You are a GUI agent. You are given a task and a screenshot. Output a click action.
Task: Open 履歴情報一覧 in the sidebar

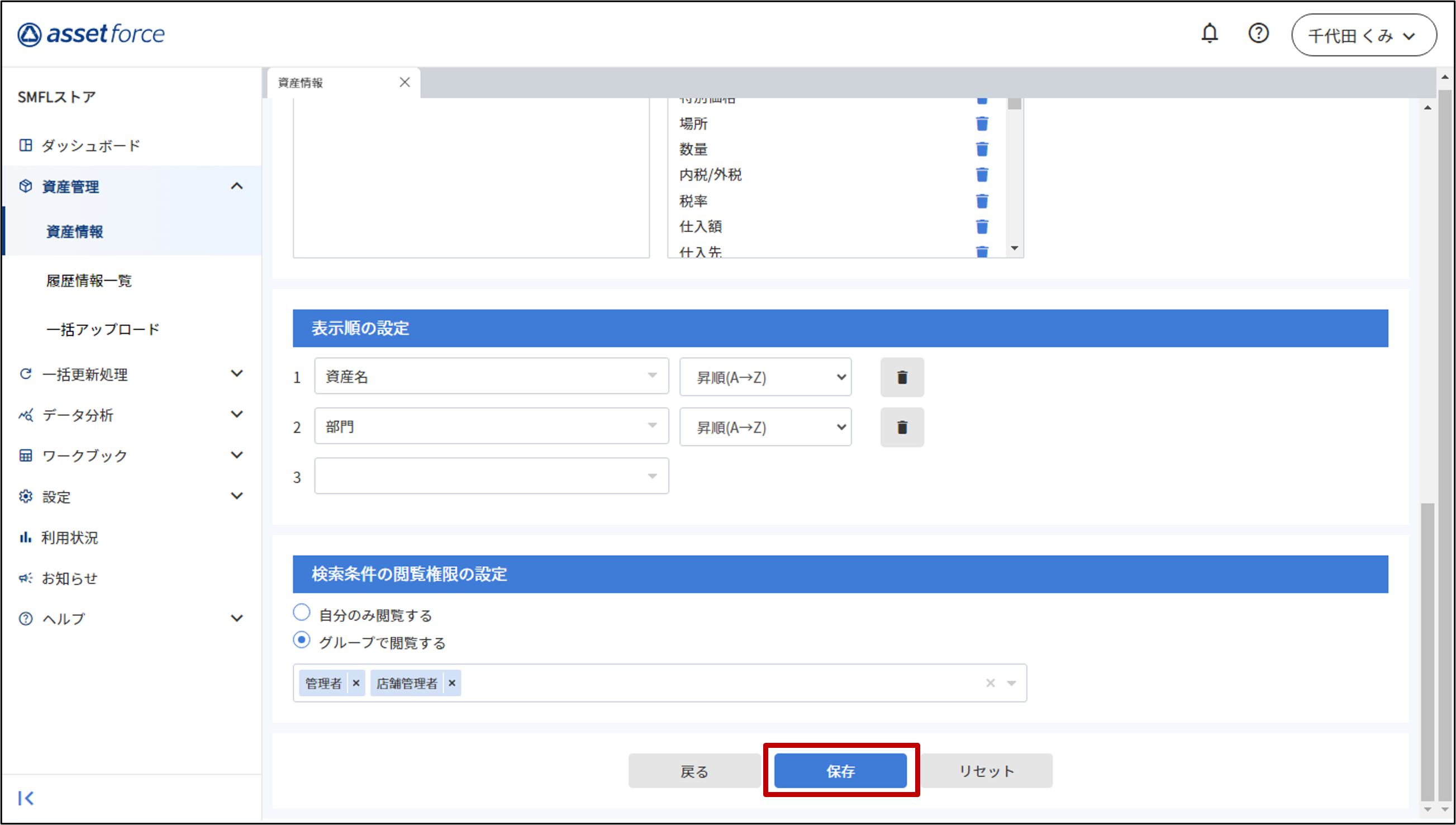click(89, 281)
